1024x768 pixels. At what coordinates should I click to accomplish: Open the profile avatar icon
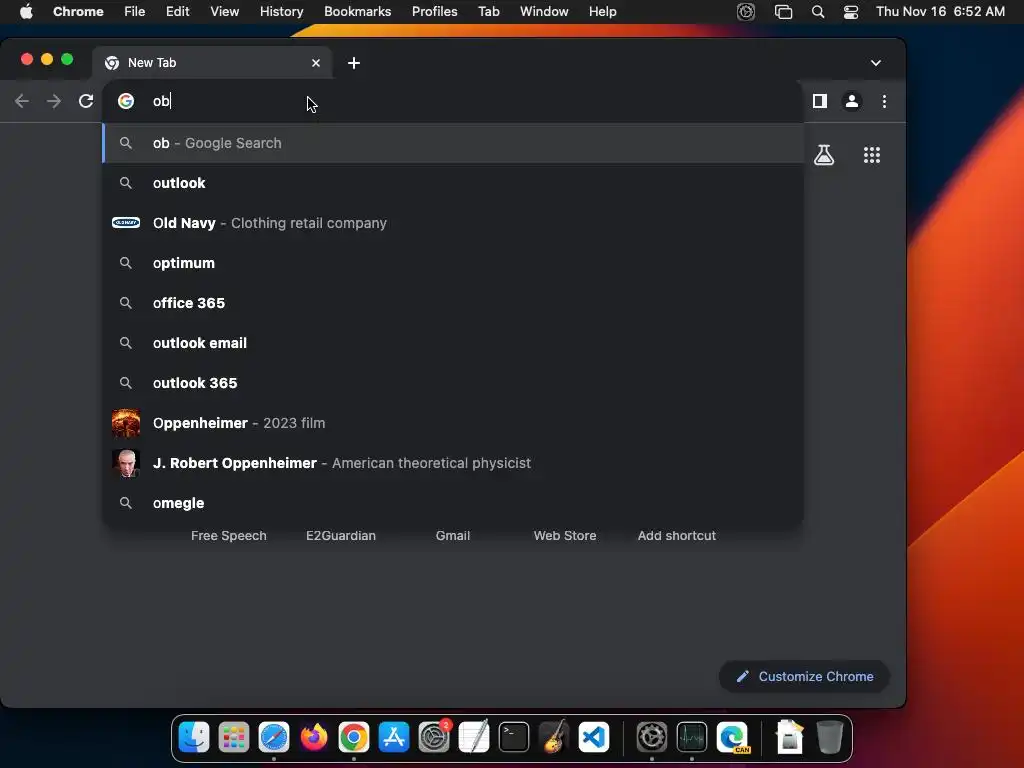click(852, 101)
